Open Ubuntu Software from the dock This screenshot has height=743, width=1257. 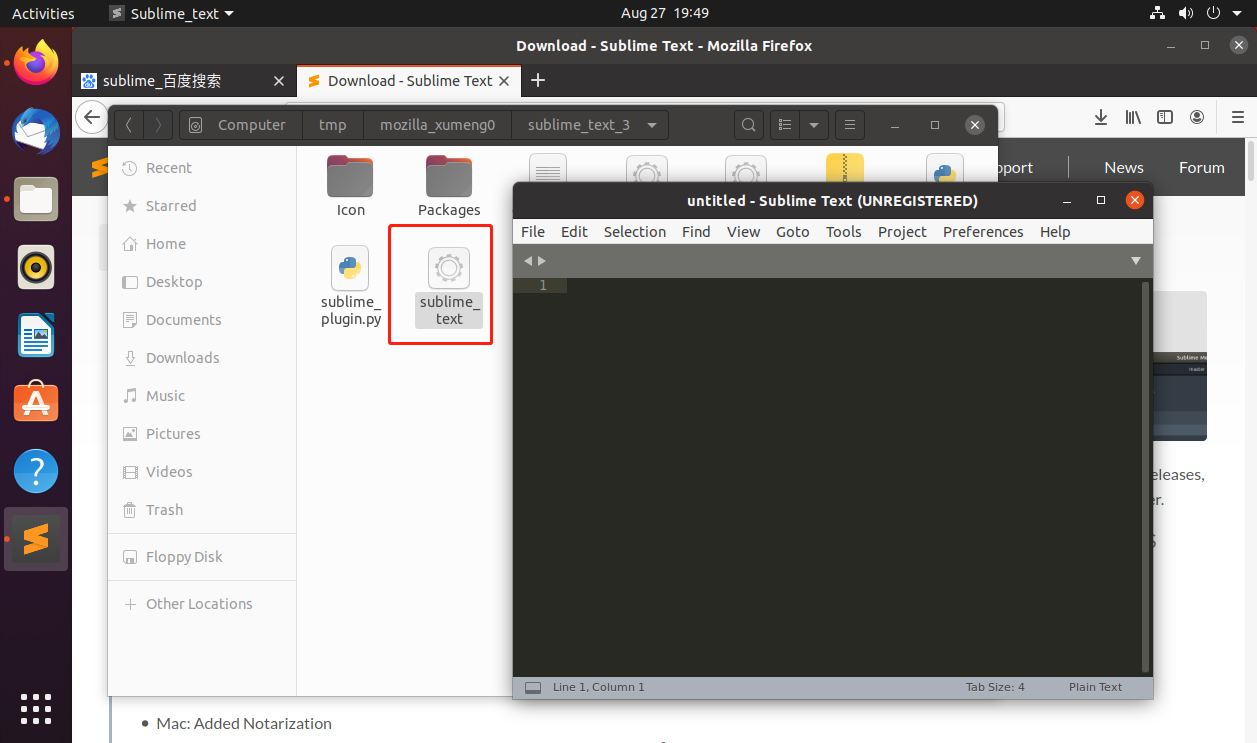click(x=36, y=403)
